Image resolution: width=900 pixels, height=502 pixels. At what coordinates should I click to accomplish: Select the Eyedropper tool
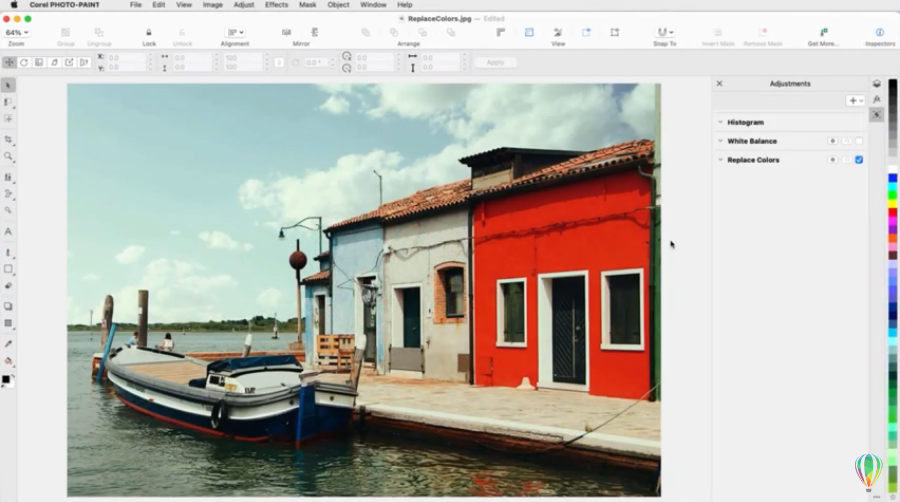(8, 344)
